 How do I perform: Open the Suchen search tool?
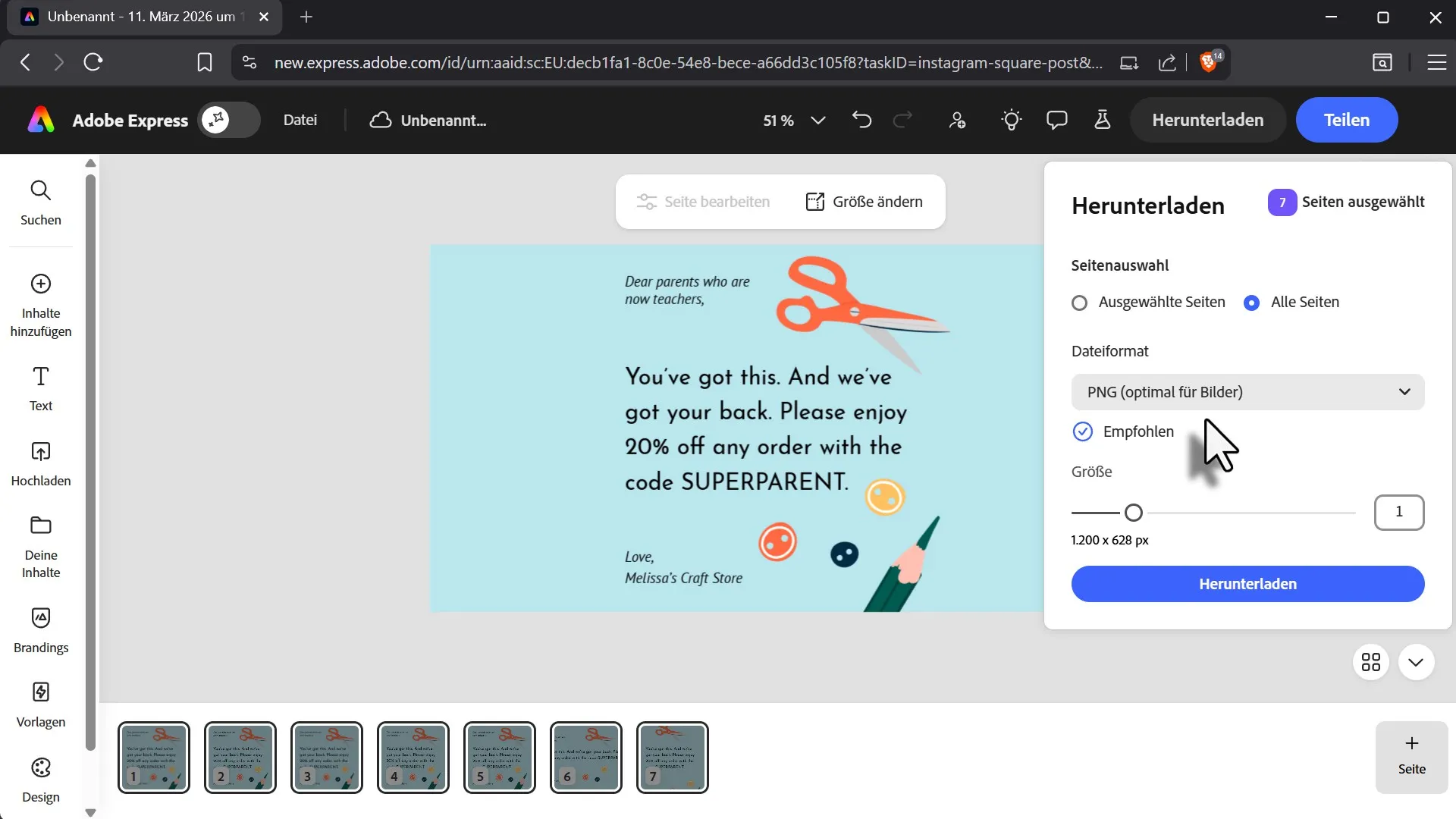[x=40, y=202]
